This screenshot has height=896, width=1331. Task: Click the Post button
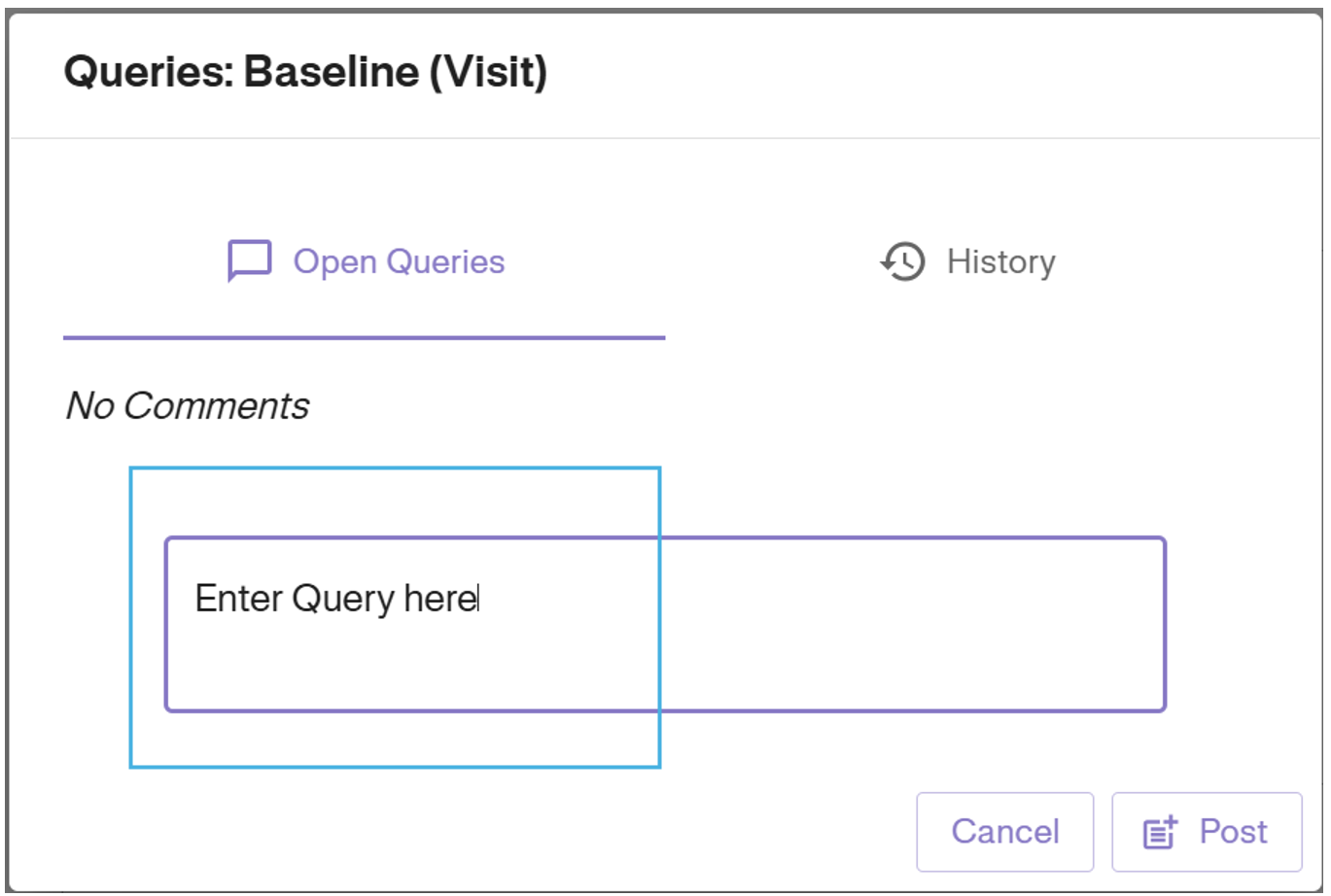(1206, 831)
